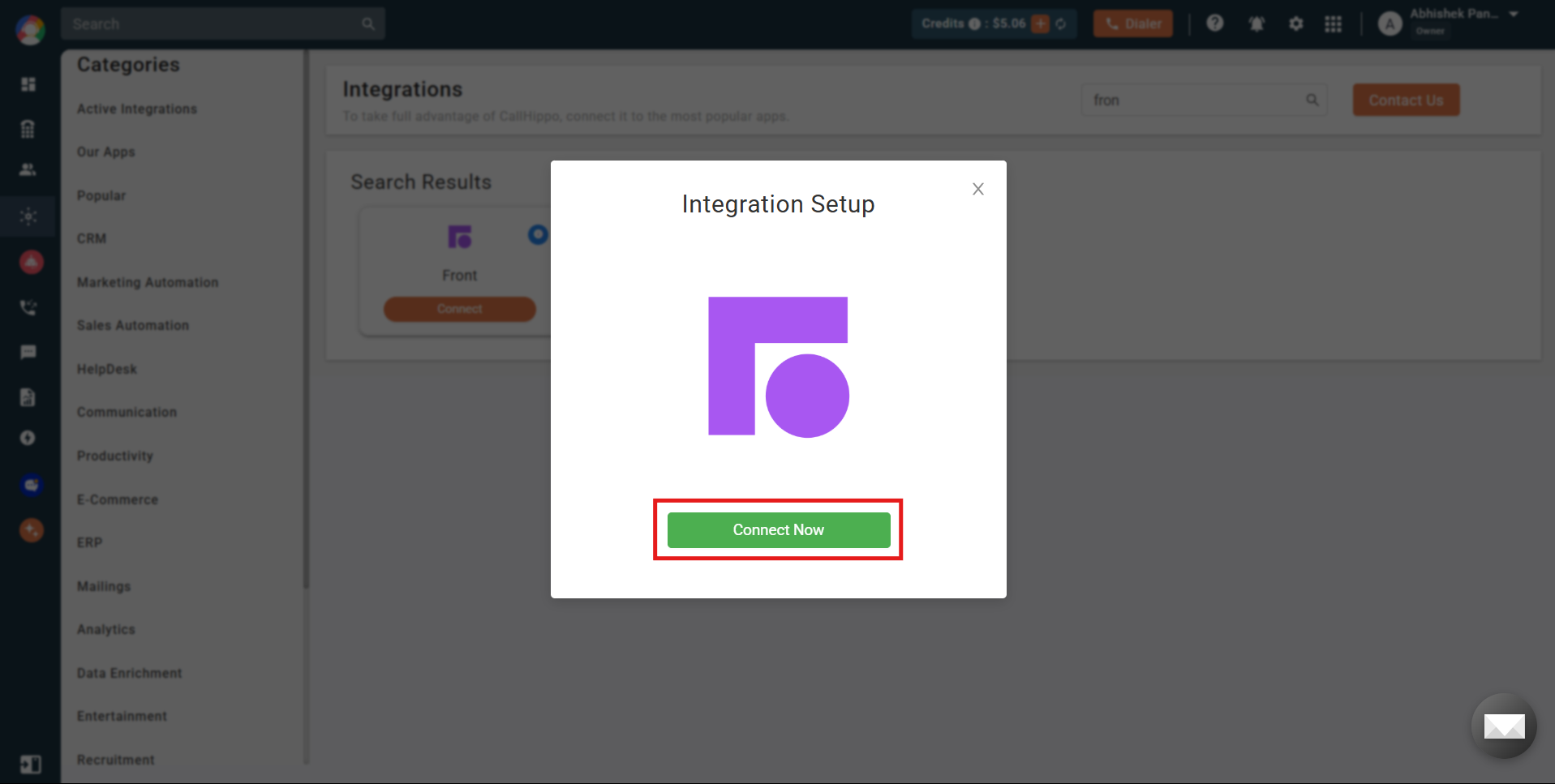This screenshot has height=784, width=1555.
Task: Click the orange circular icon in sidebar
Action: tap(31, 530)
